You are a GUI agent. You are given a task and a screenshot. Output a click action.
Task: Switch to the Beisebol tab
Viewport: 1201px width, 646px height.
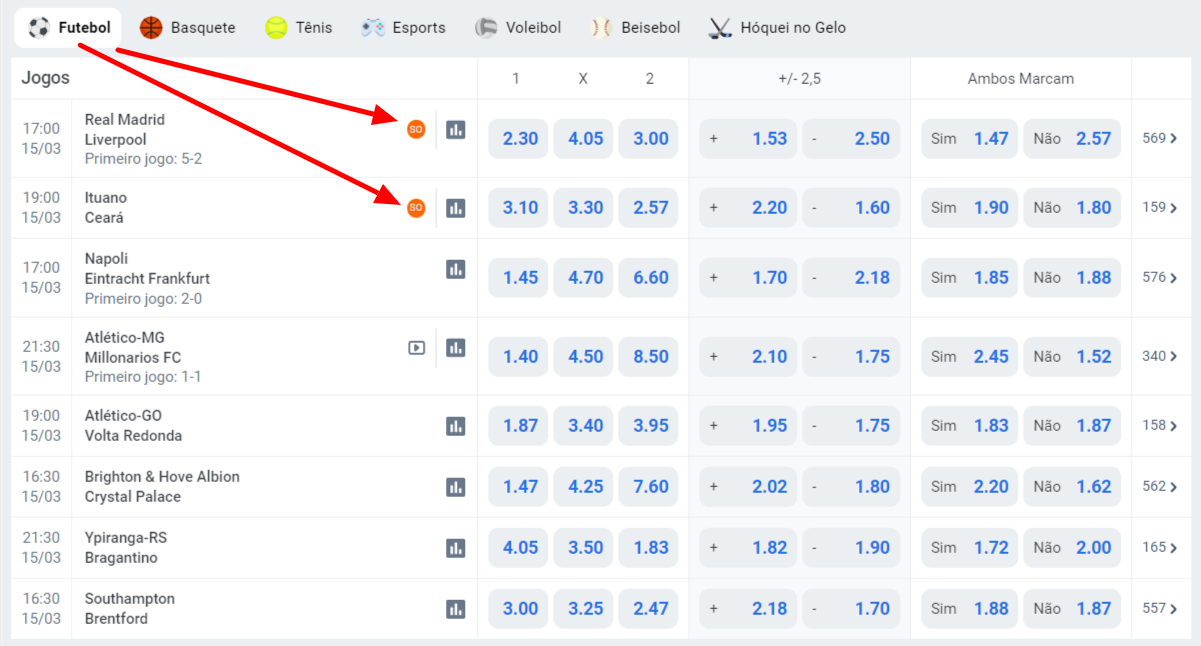pos(636,28)
